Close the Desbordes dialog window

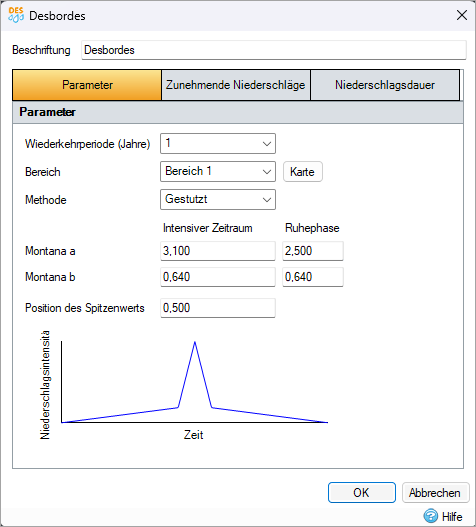click(x=462, y=15)
